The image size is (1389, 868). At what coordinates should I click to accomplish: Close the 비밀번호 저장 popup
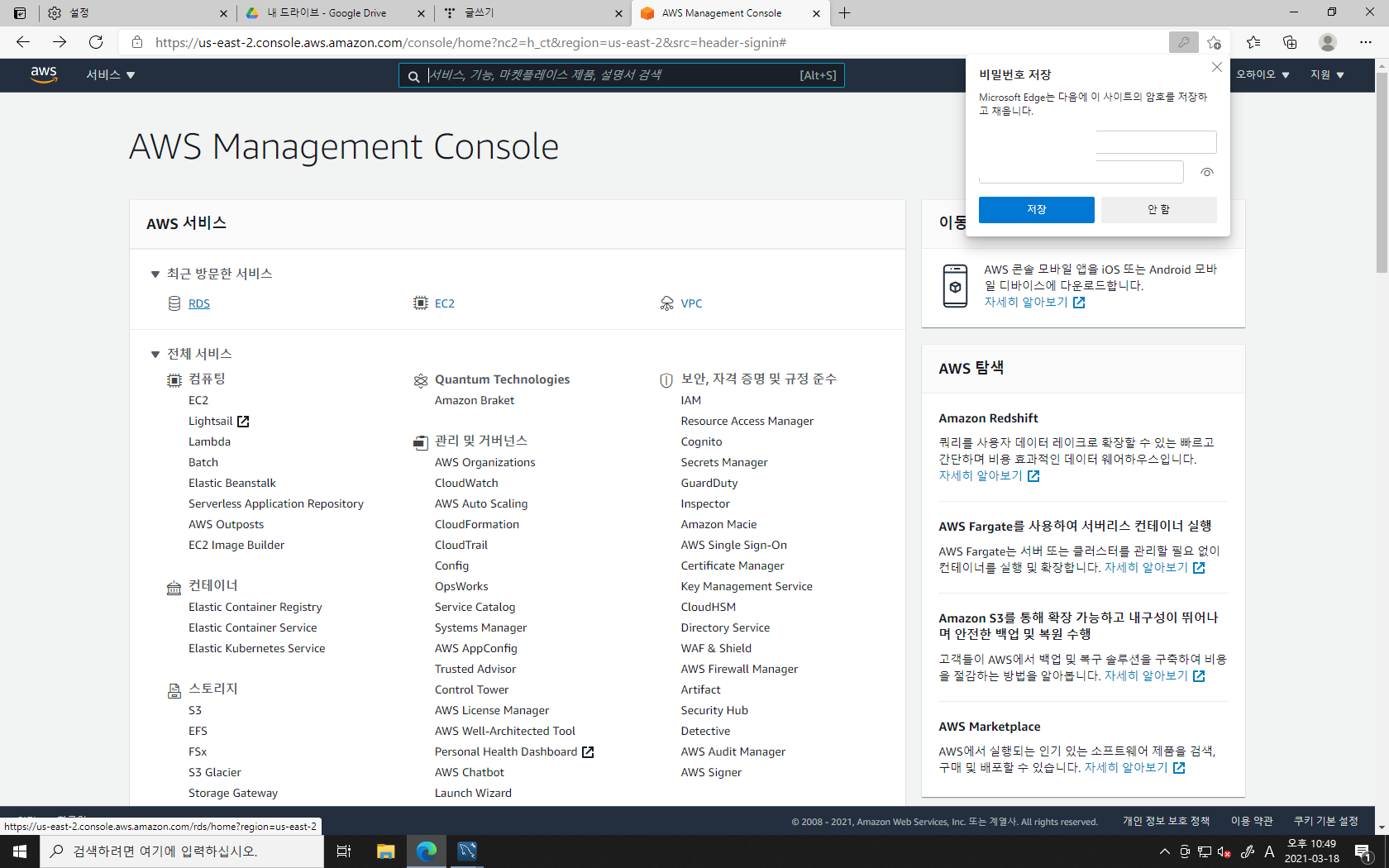[x=1216, y=67]
